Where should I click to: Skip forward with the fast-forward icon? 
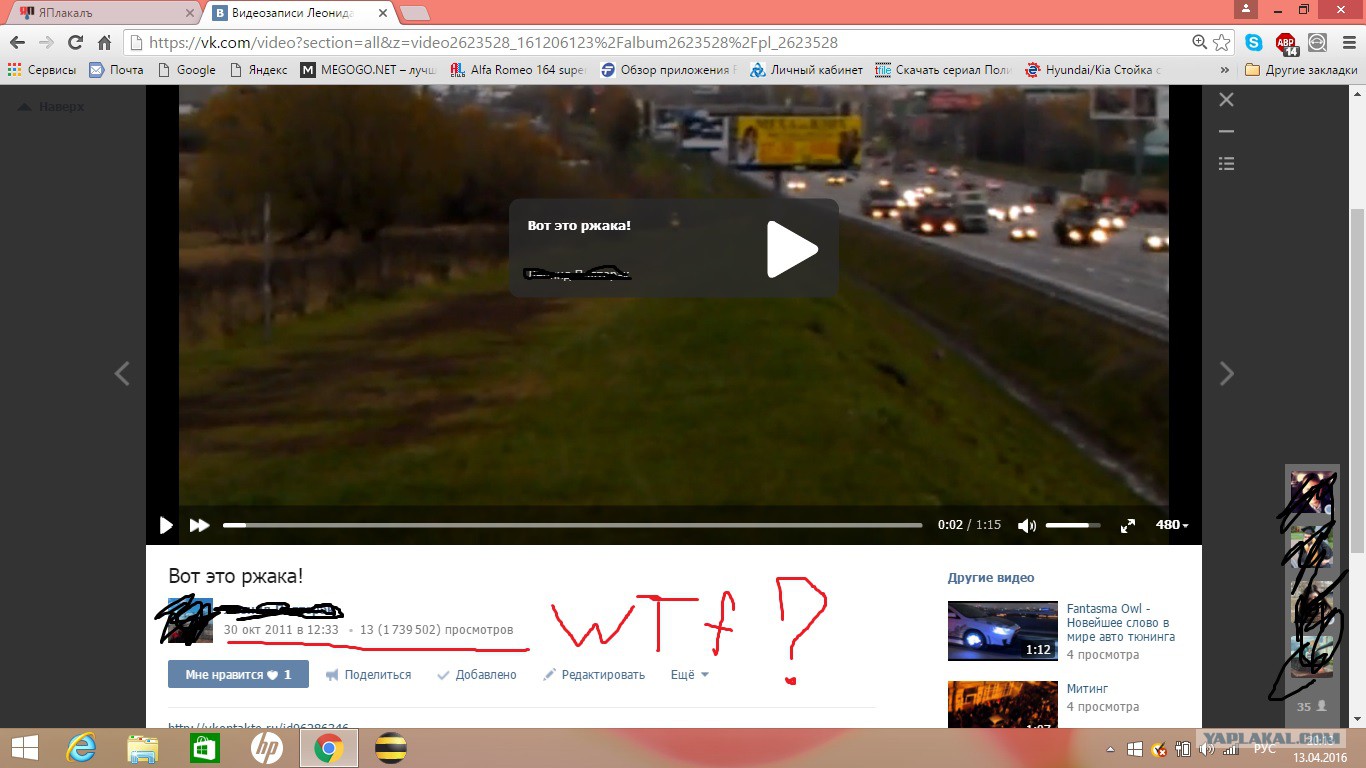200,525
